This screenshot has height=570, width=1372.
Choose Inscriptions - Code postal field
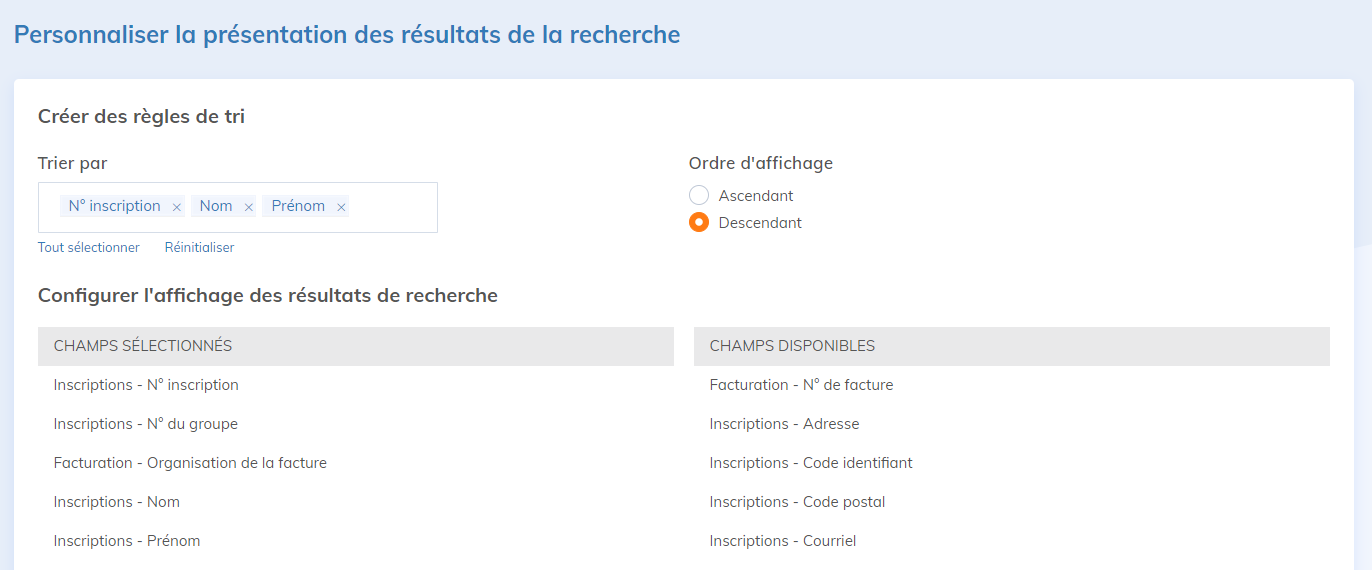(797, 502)
